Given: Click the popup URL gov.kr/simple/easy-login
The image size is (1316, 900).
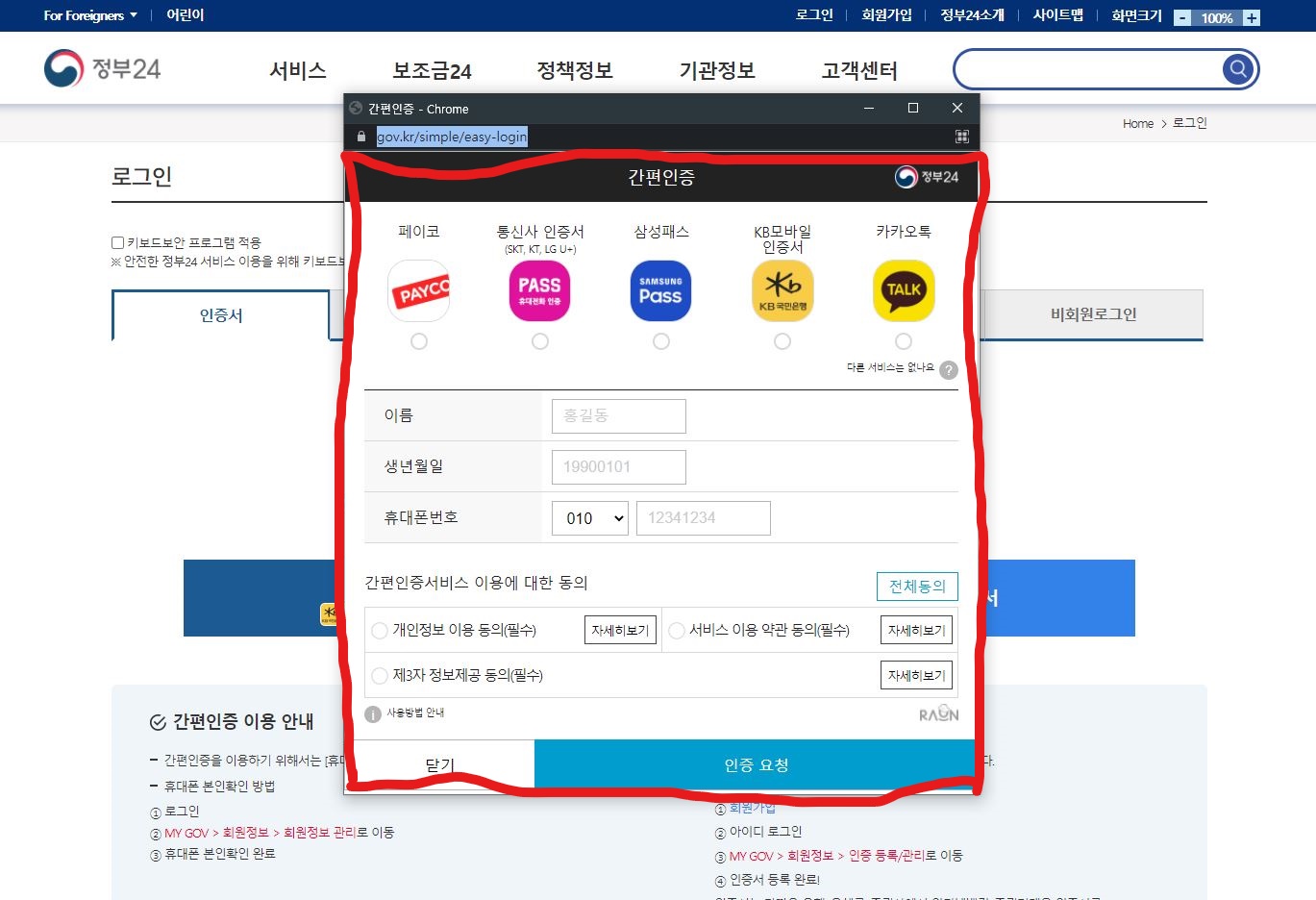Looking at the screenshot, I should pyautogui.click(x=452, y=137).
